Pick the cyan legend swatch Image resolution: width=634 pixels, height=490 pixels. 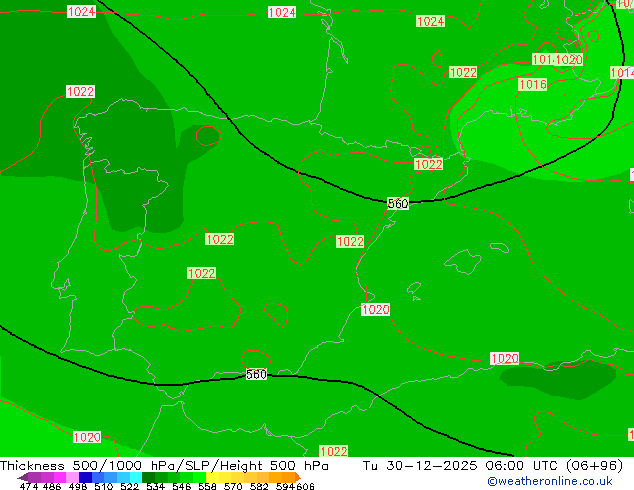[136, 477]
